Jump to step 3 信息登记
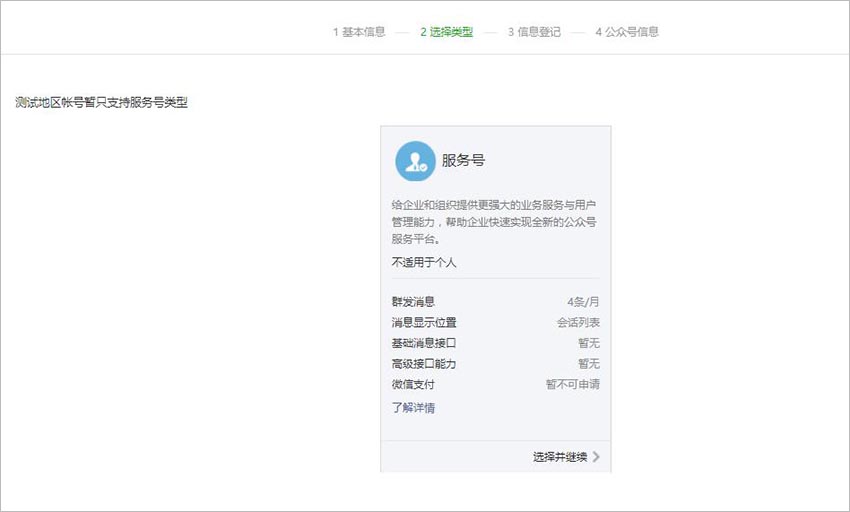850x512 pixels. pos(534,32)
